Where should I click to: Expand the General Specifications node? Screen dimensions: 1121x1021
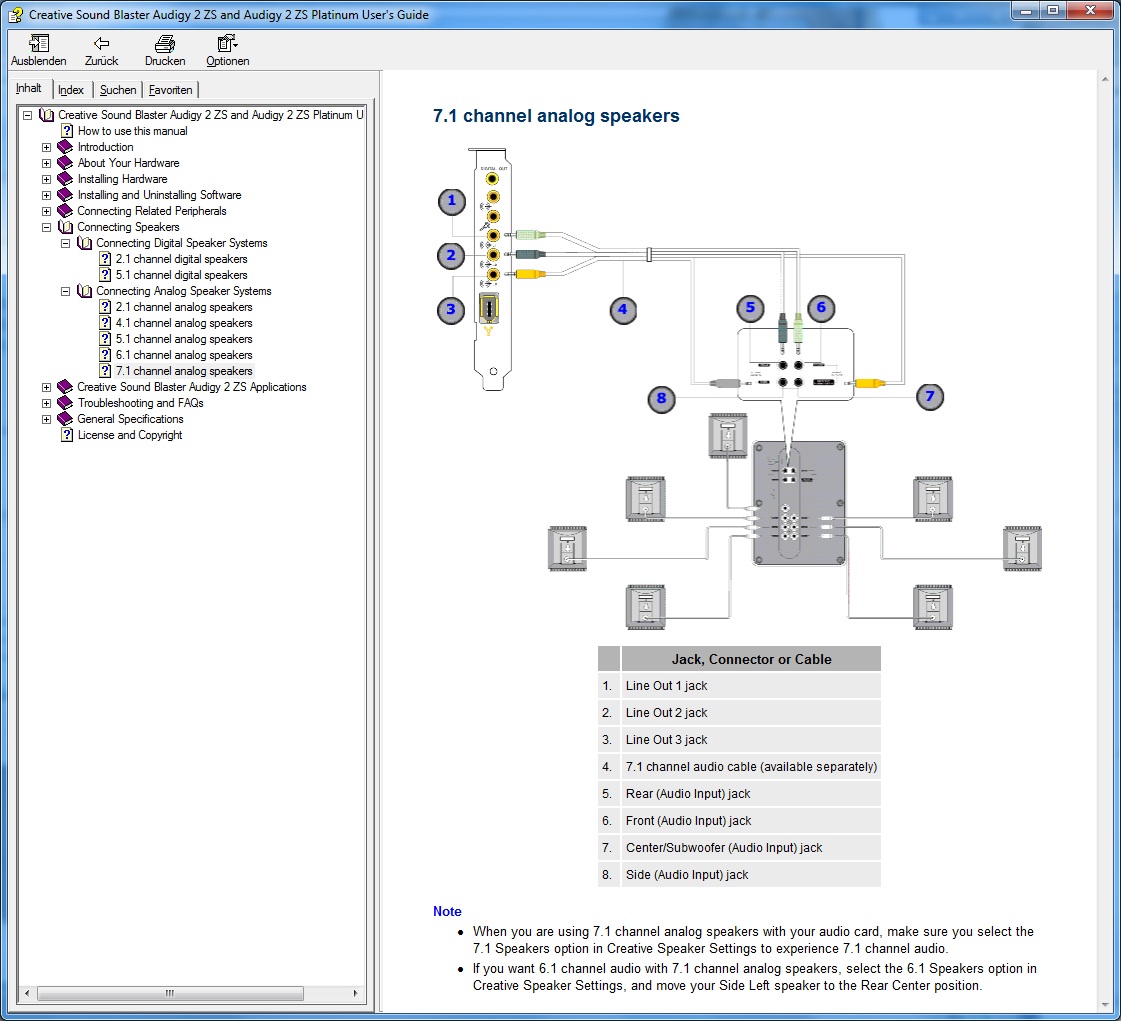coord(46,419)
